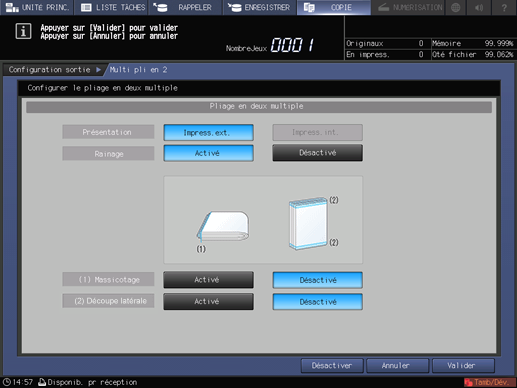Select the COPIE tab

point(334,7)
